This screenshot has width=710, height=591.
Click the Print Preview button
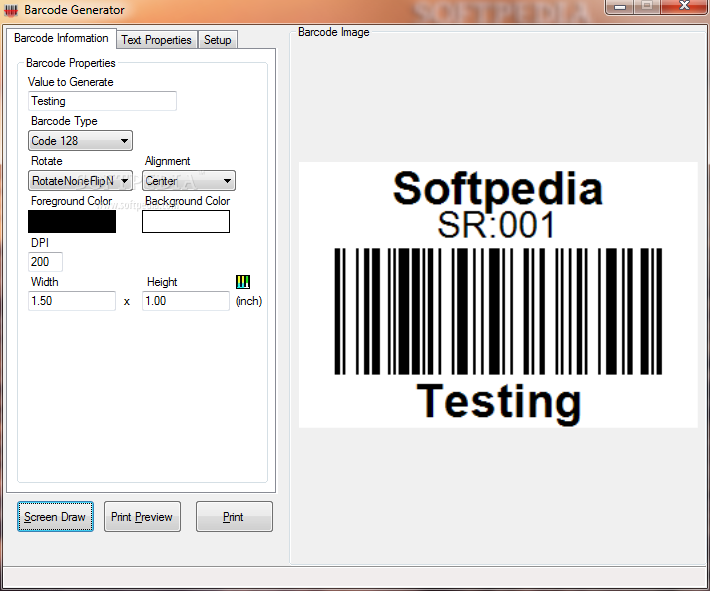pyautogui.click(x=142, y=516)
